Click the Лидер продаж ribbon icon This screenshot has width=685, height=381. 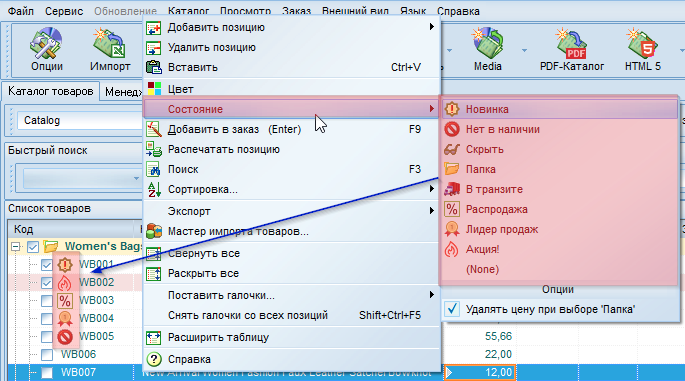(452, 229)
